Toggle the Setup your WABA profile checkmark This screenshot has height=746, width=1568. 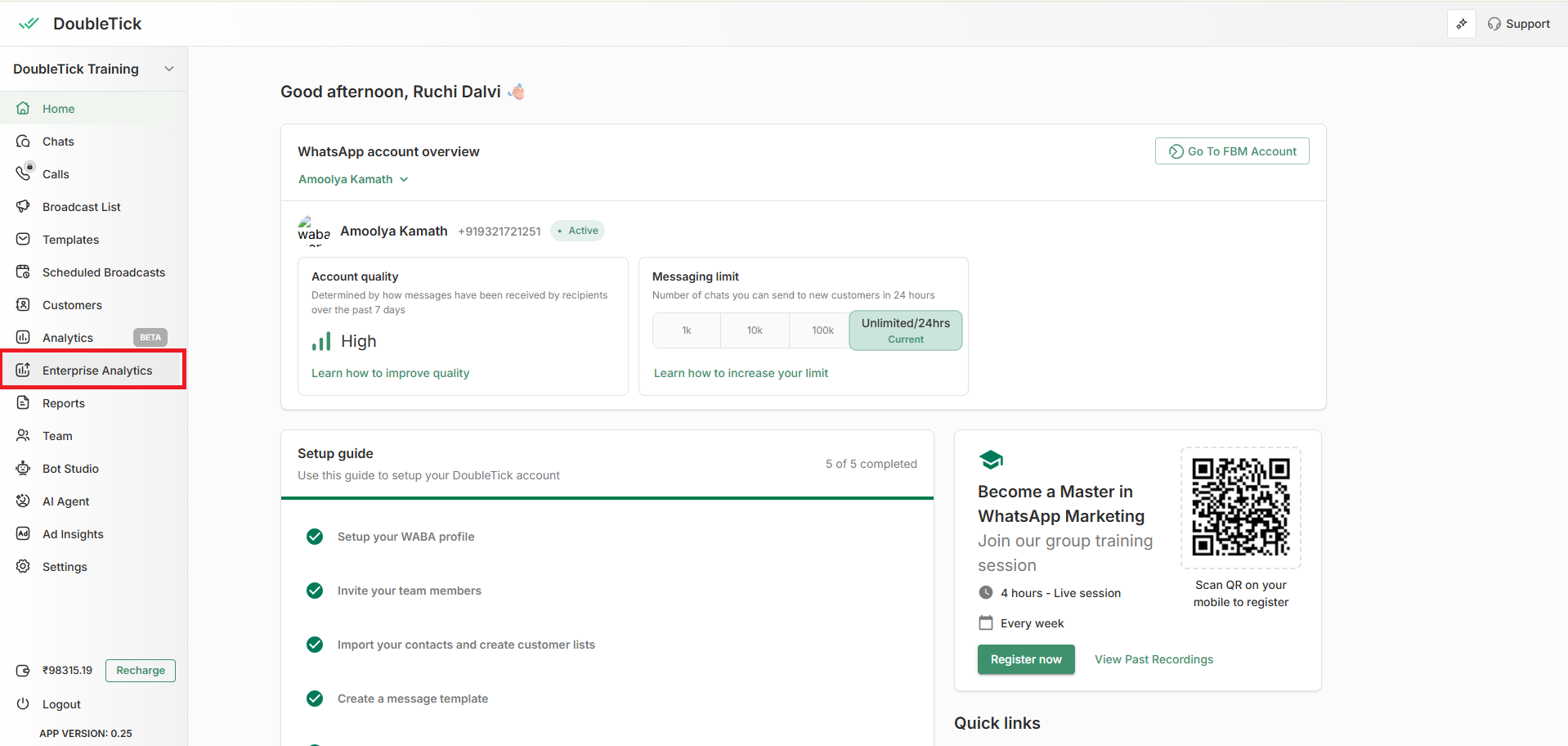315,537
